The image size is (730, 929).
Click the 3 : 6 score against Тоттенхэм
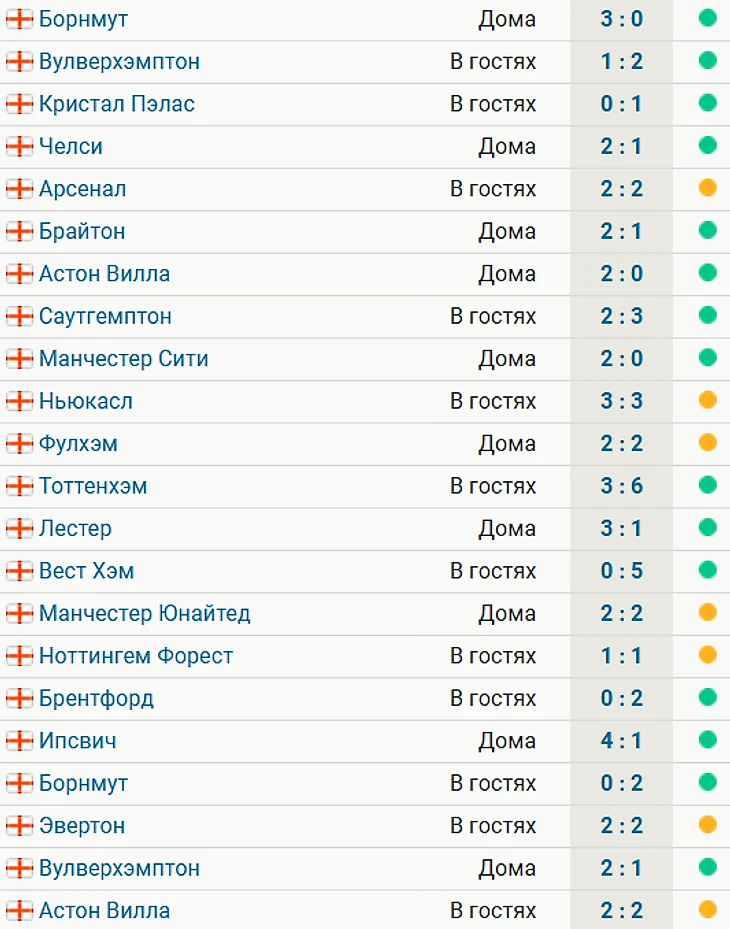[621, 486]
